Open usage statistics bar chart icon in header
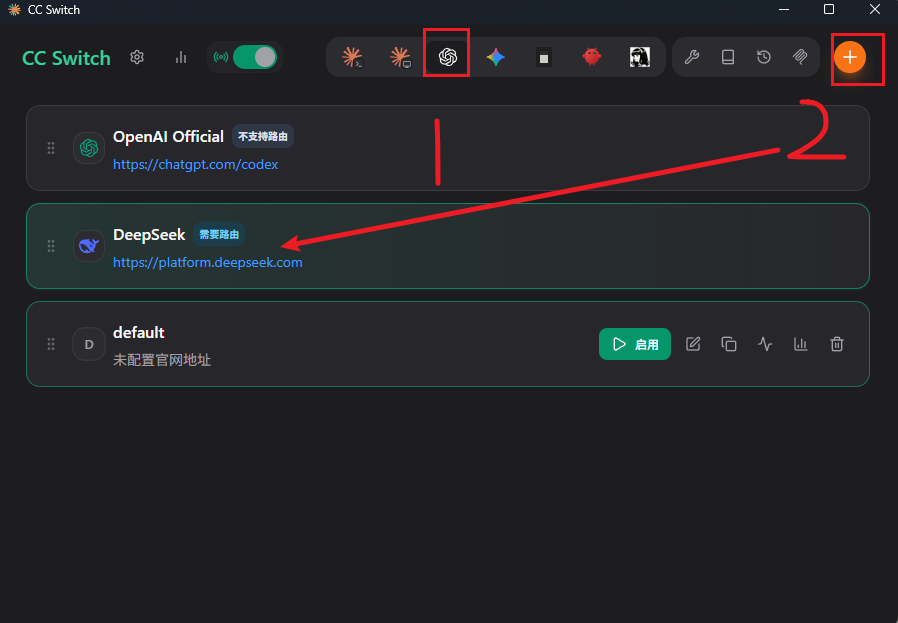The image size is (898, 623). click(181, 57)
